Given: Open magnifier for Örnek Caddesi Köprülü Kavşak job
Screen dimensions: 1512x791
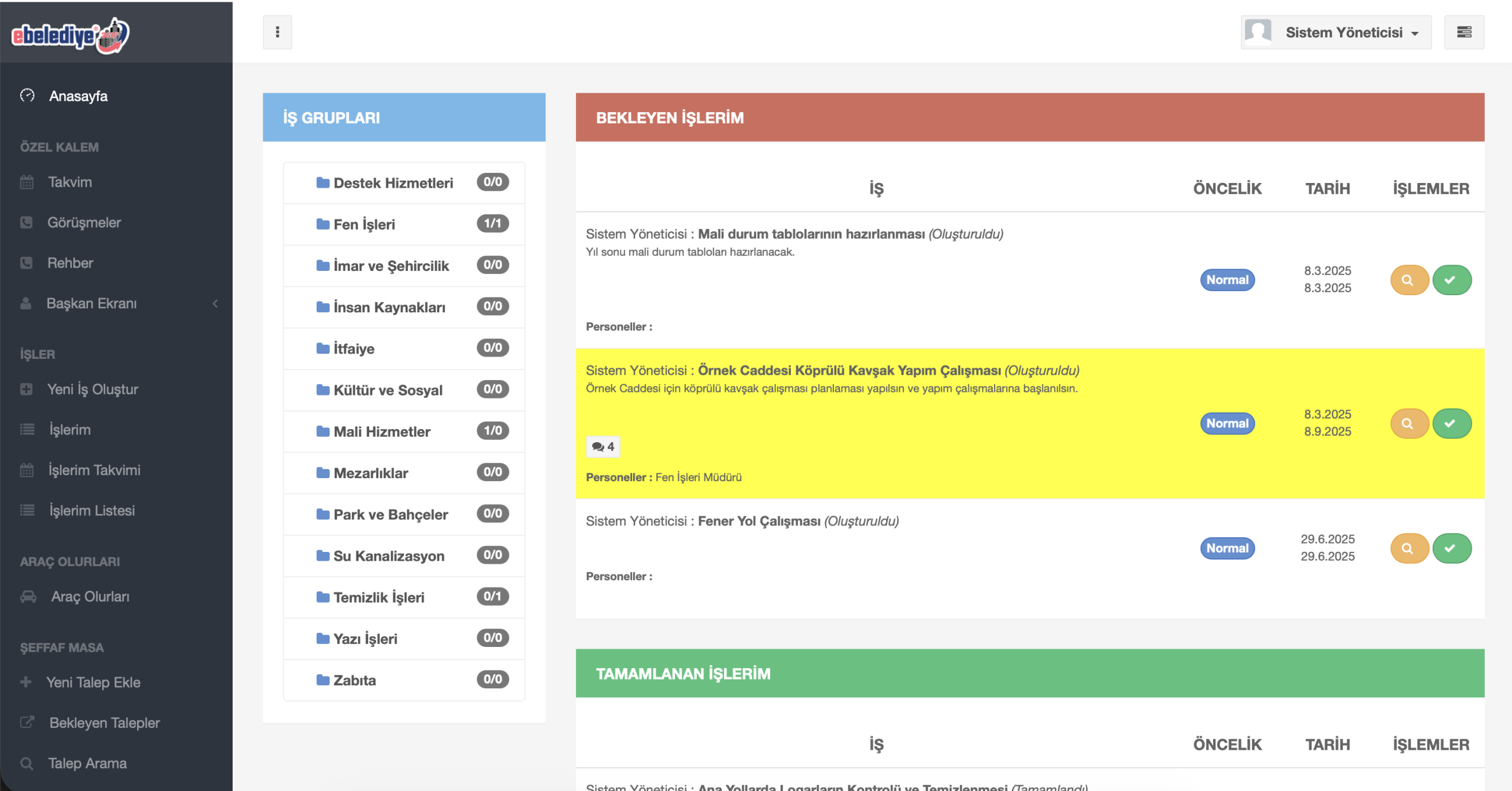Looking at the screenshot, I should [1409, 423].
